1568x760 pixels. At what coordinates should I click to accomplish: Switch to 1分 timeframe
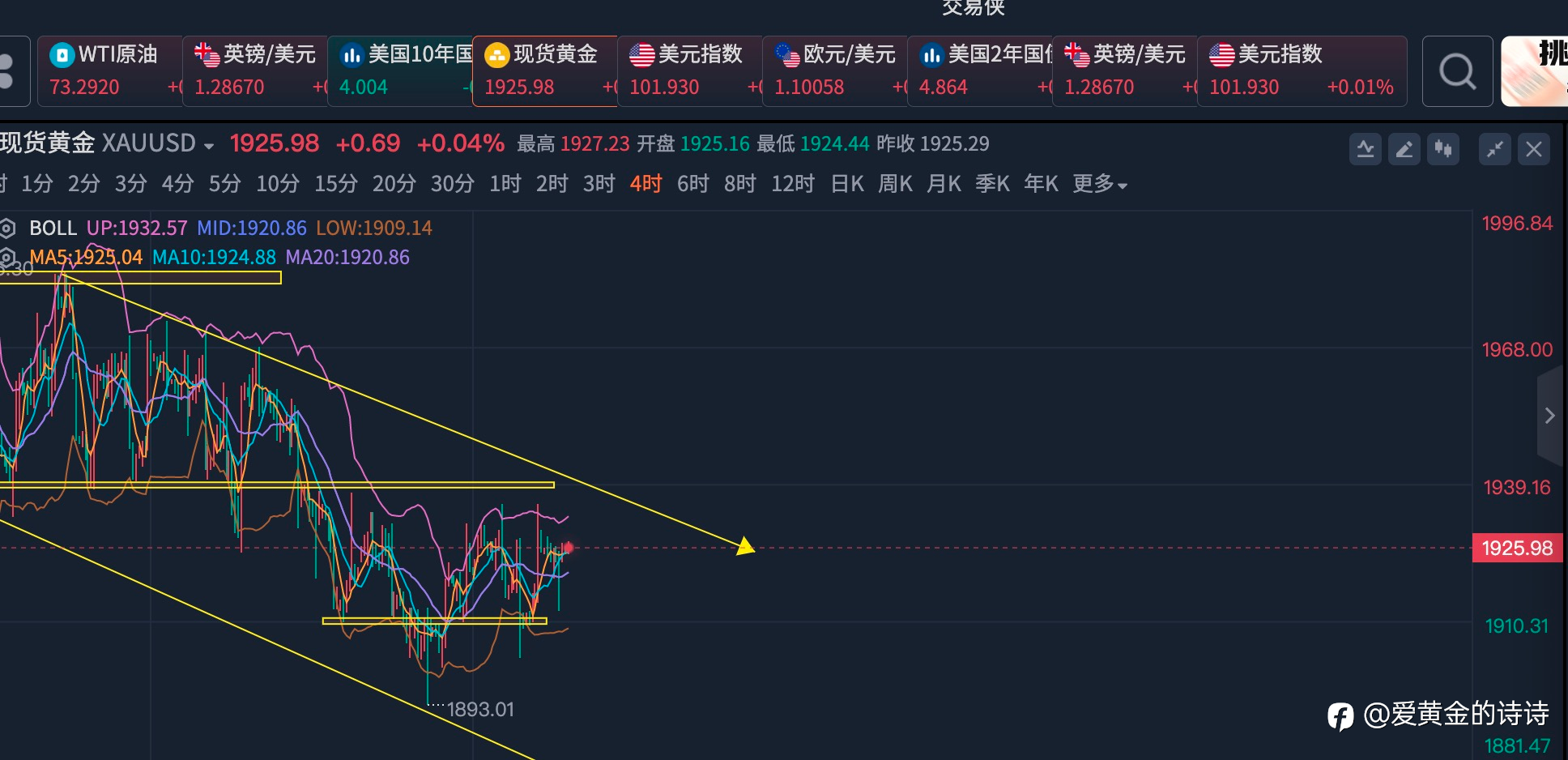pos(36,184)
